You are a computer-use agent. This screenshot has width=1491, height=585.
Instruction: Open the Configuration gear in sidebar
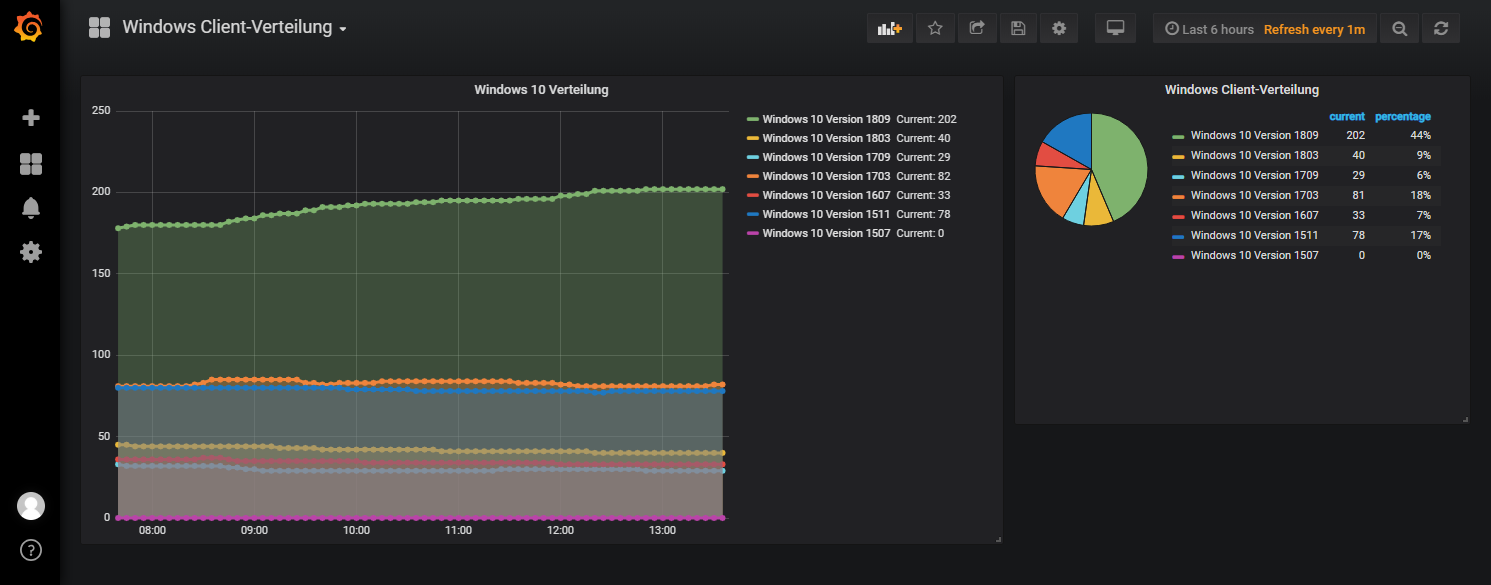31,251
